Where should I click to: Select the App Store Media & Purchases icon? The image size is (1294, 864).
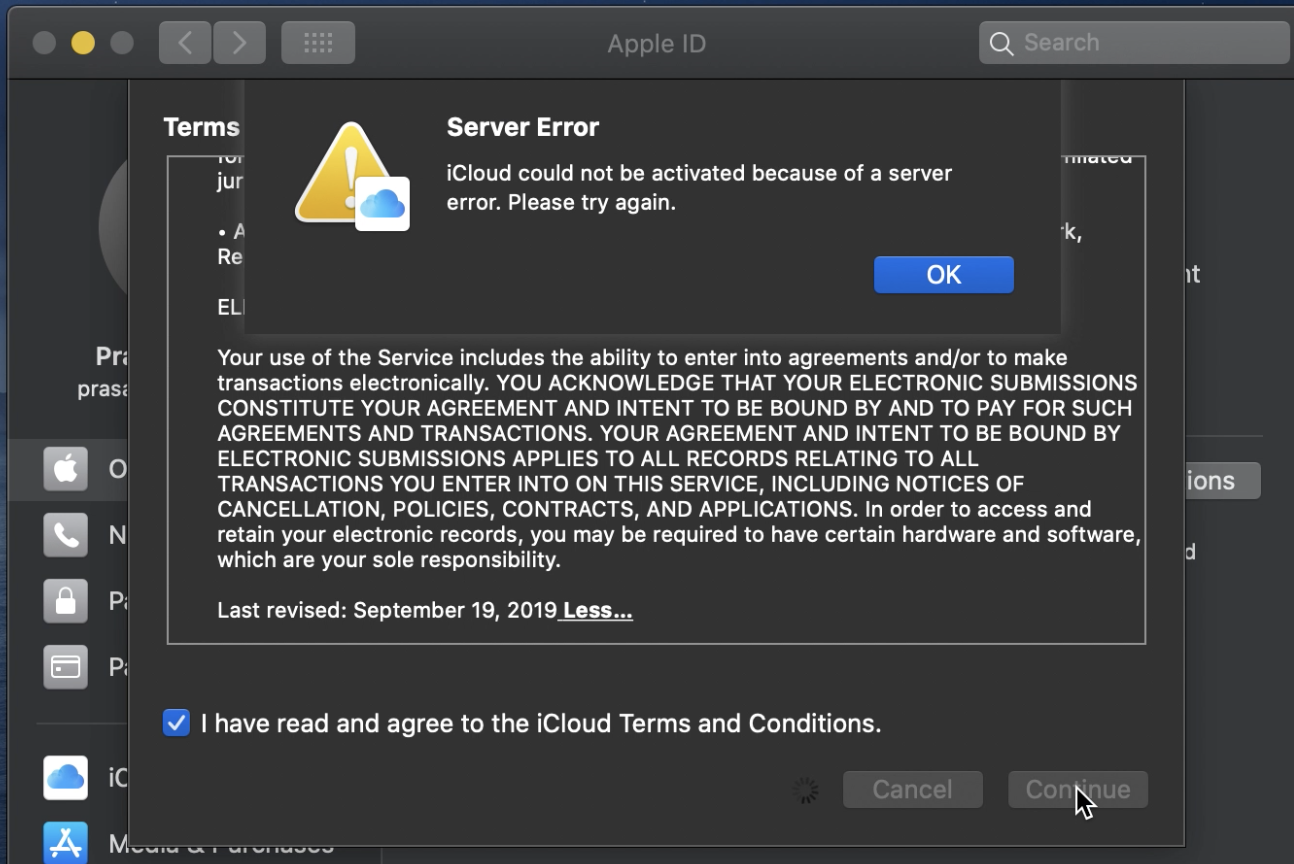[66, 843]
